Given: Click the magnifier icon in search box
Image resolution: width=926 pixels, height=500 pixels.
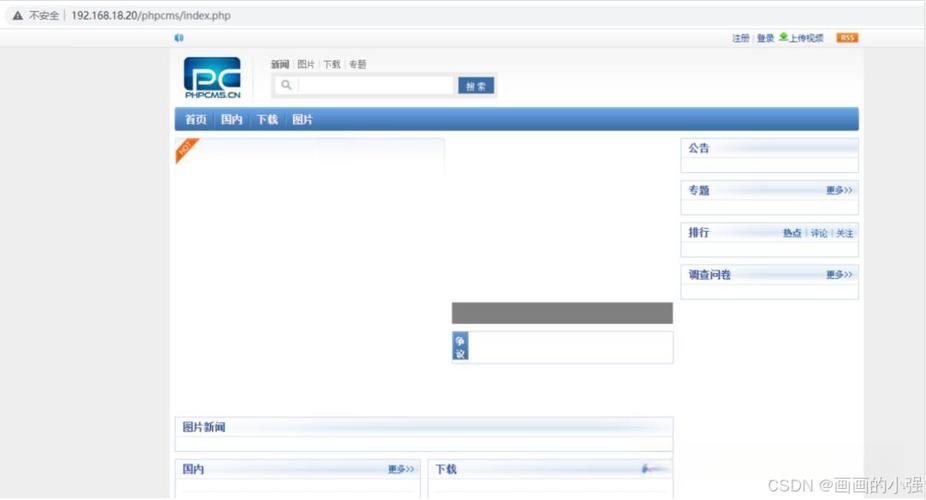Looking at the screenshot, I should [x=286, y=85].
